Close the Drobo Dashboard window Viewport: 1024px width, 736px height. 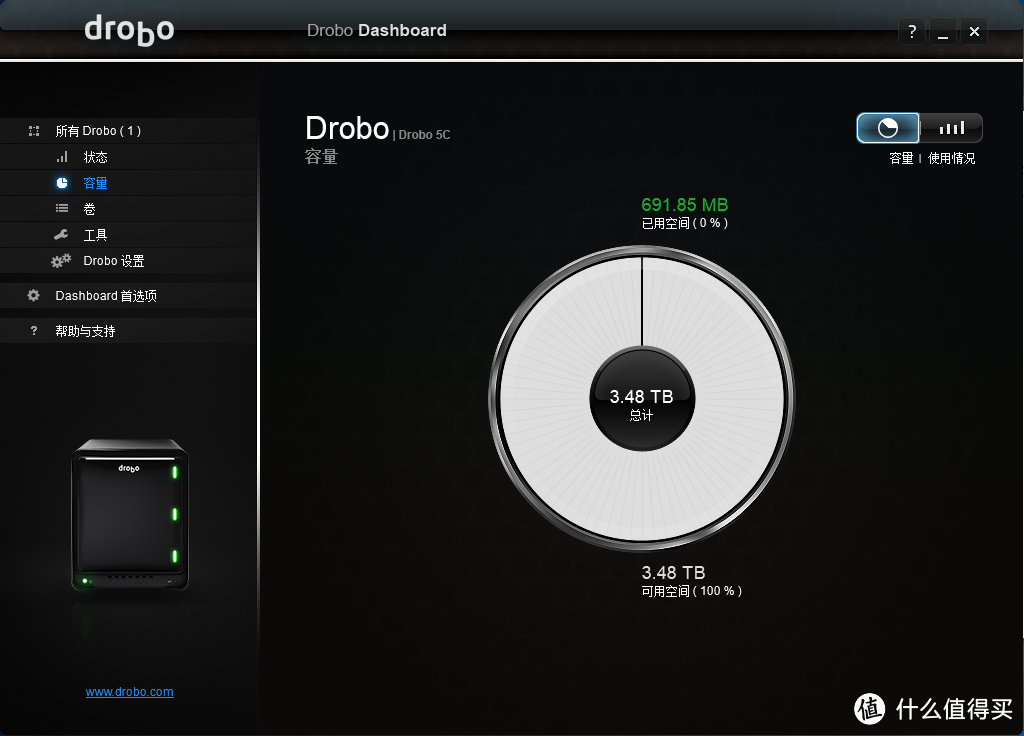click(x=974, y=31)
